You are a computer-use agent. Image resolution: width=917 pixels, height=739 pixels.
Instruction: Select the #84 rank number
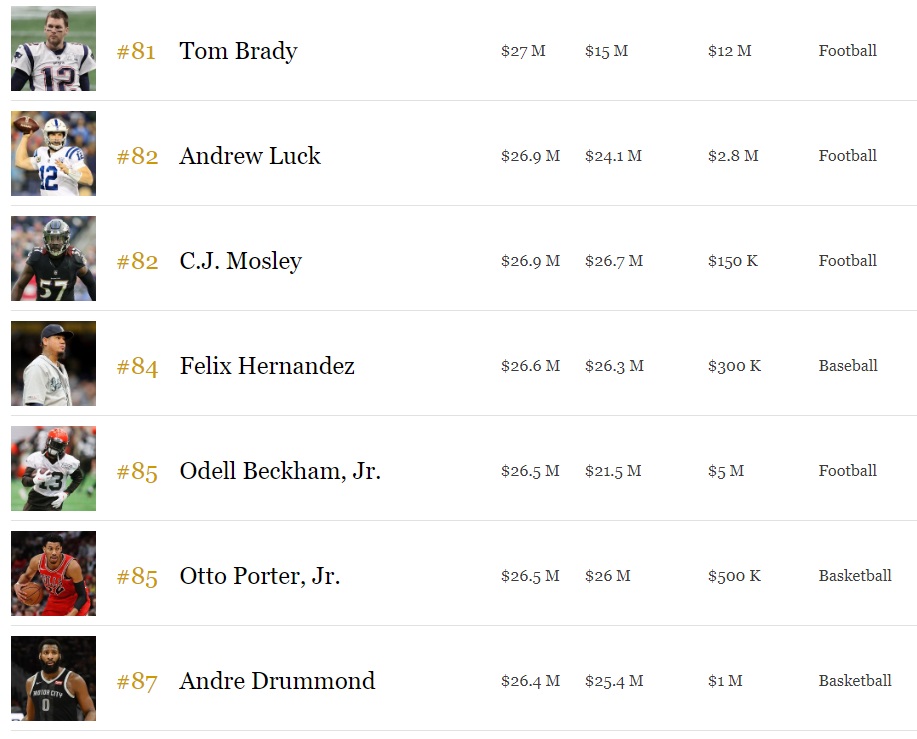[137, 366]
